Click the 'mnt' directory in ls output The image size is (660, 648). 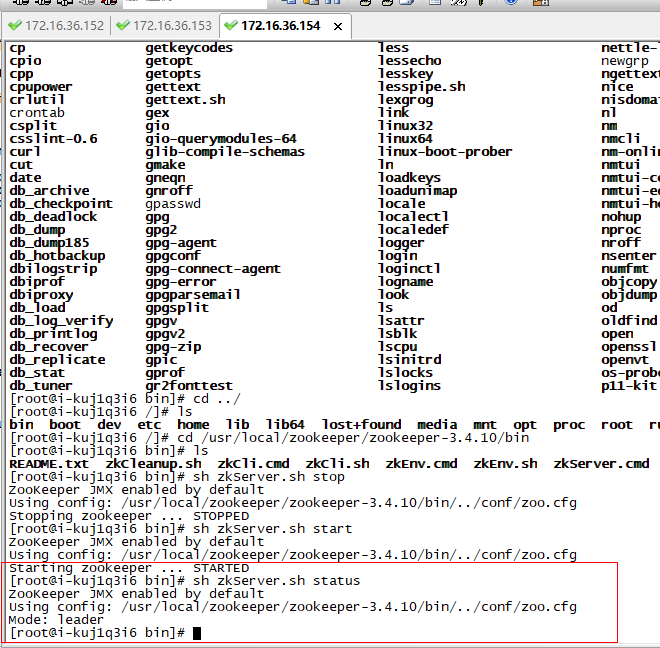click(x=485, y=424)
